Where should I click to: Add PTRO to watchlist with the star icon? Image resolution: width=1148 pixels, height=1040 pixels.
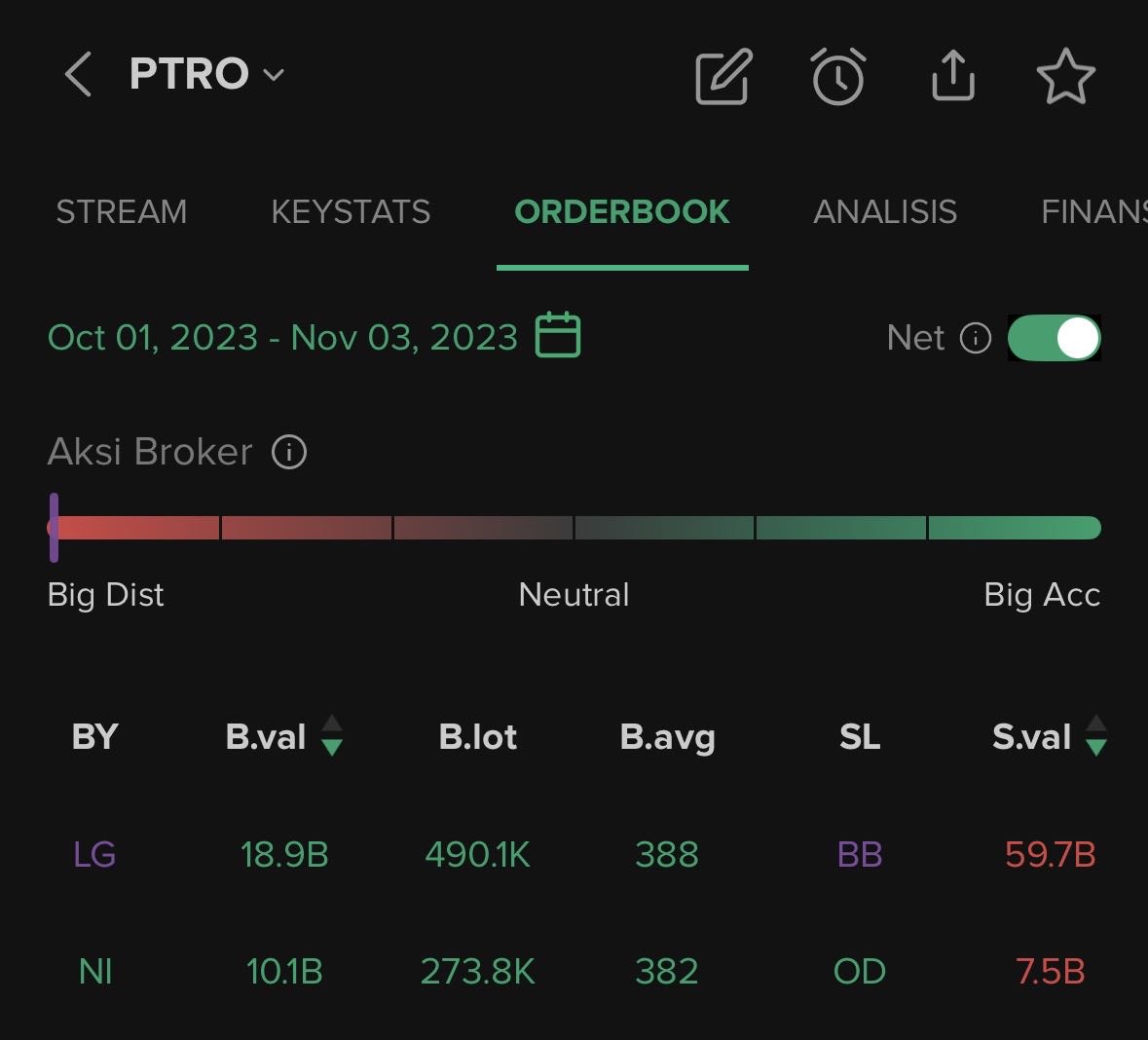[x=1065, y=76]
